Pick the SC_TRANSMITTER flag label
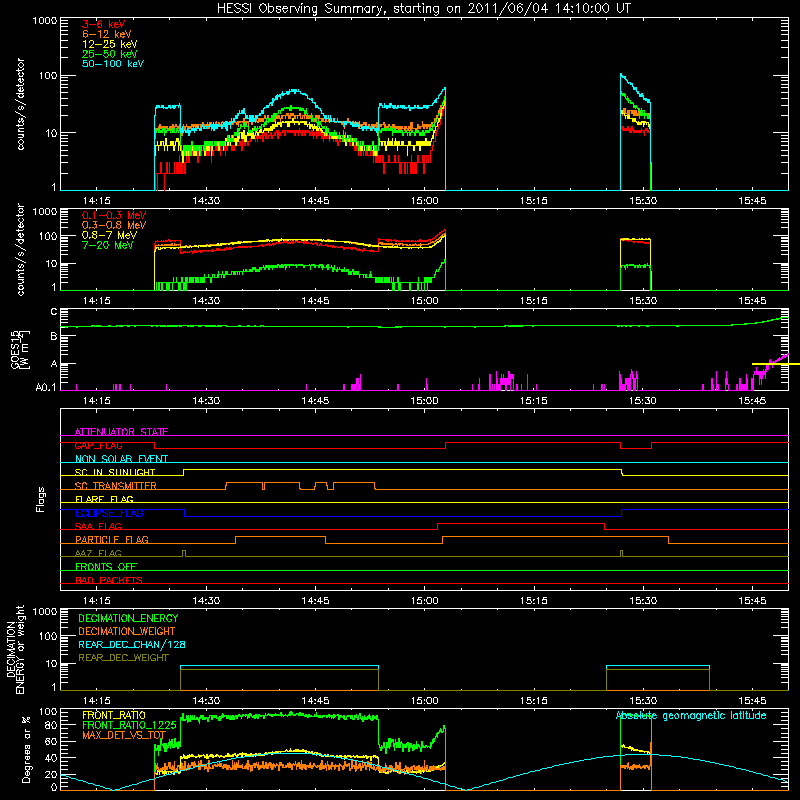This screenshot has height=800, width=800. click(x=116, y=486)
